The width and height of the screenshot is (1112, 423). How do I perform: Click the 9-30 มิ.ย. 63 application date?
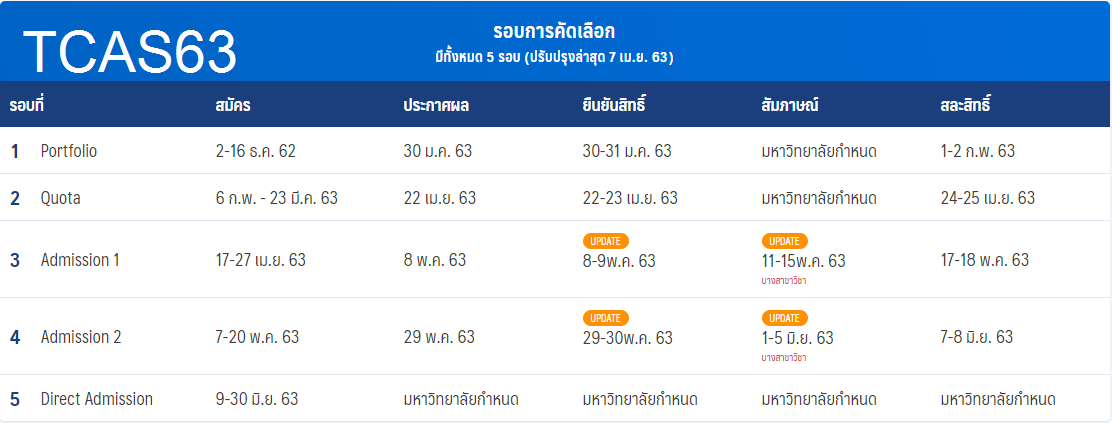click(257, 399)
